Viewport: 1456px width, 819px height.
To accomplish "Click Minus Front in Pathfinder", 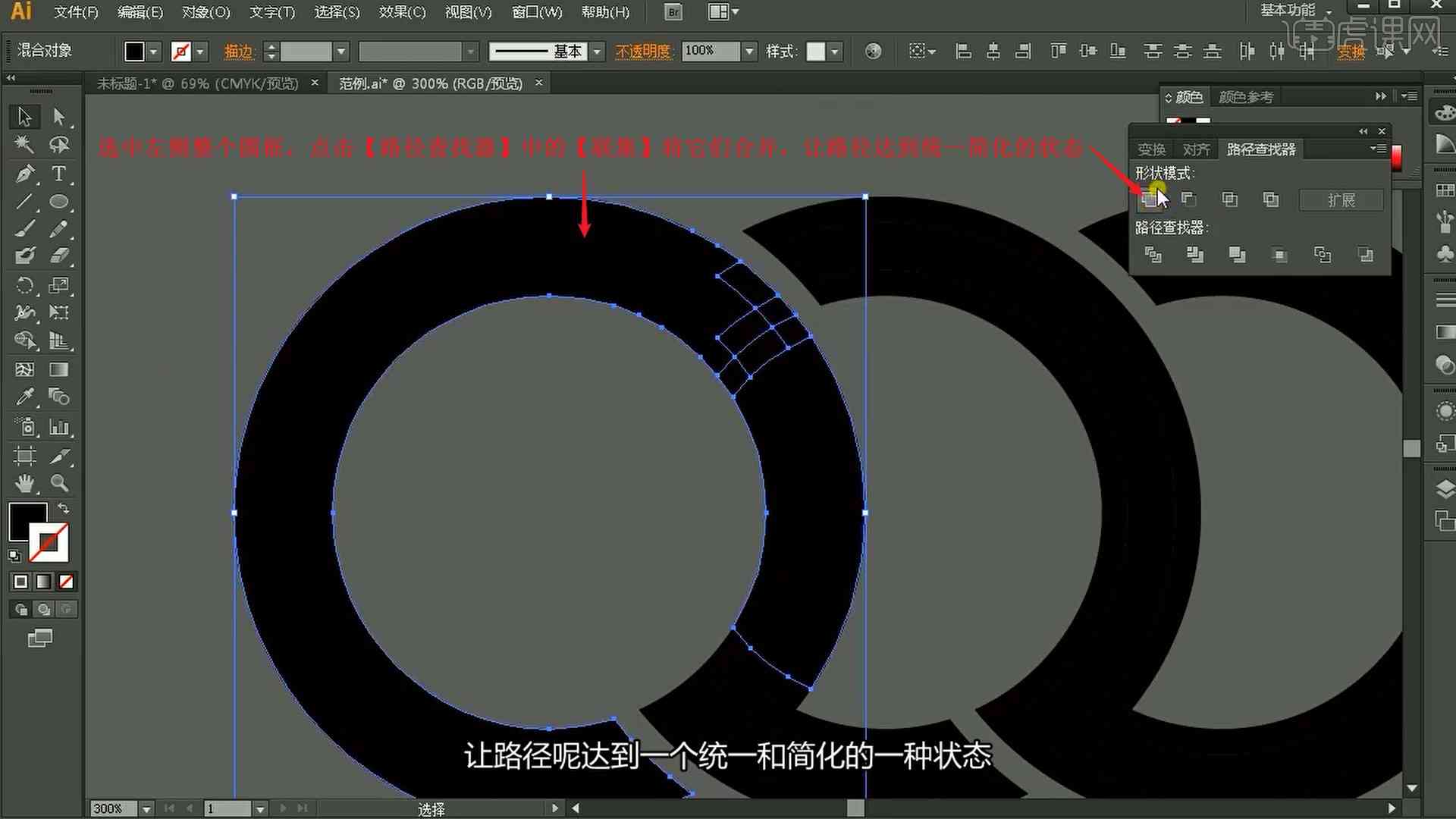I will (x=1188, y=199).
